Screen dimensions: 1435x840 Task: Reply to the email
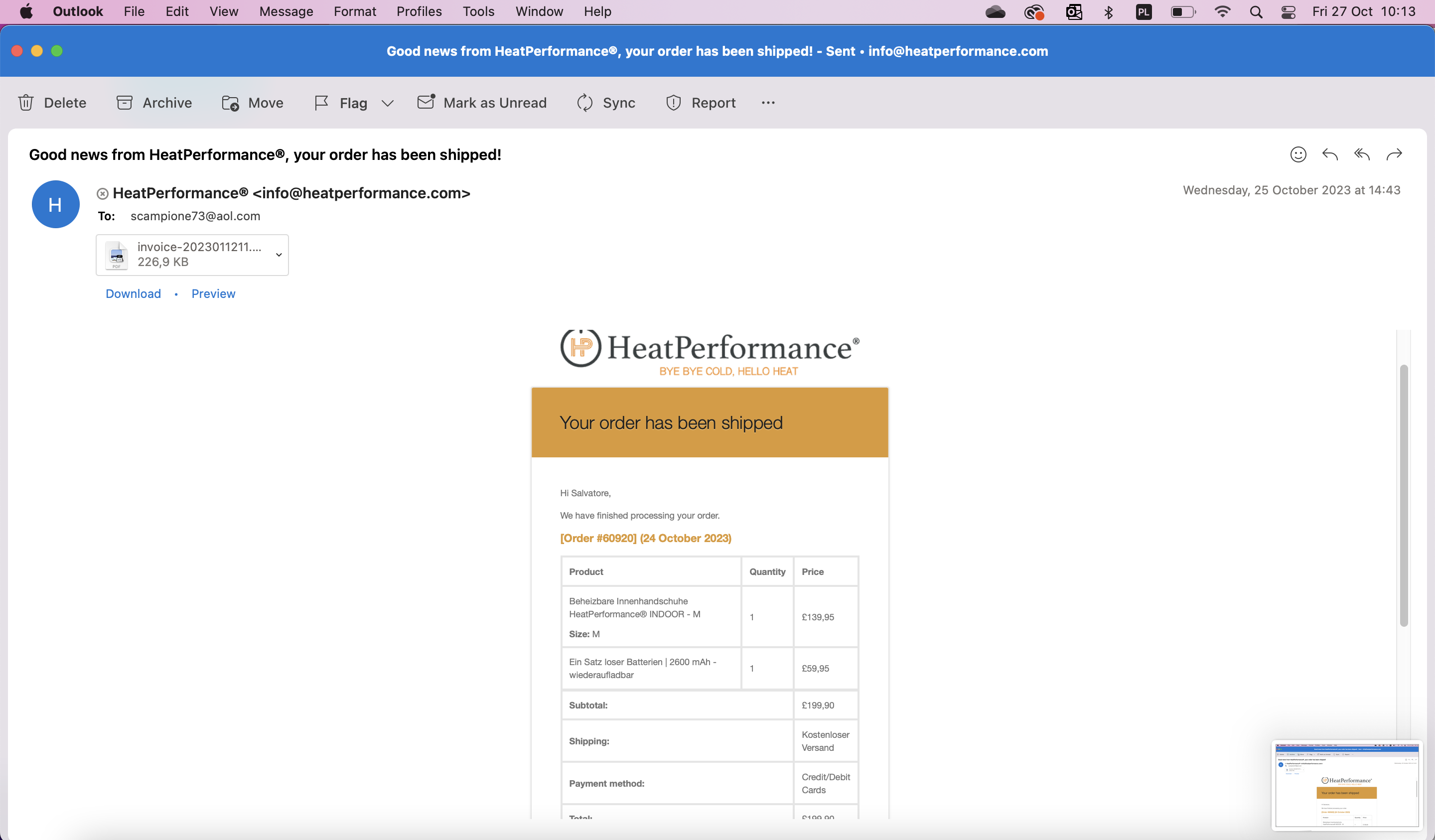click(1330, 154)
